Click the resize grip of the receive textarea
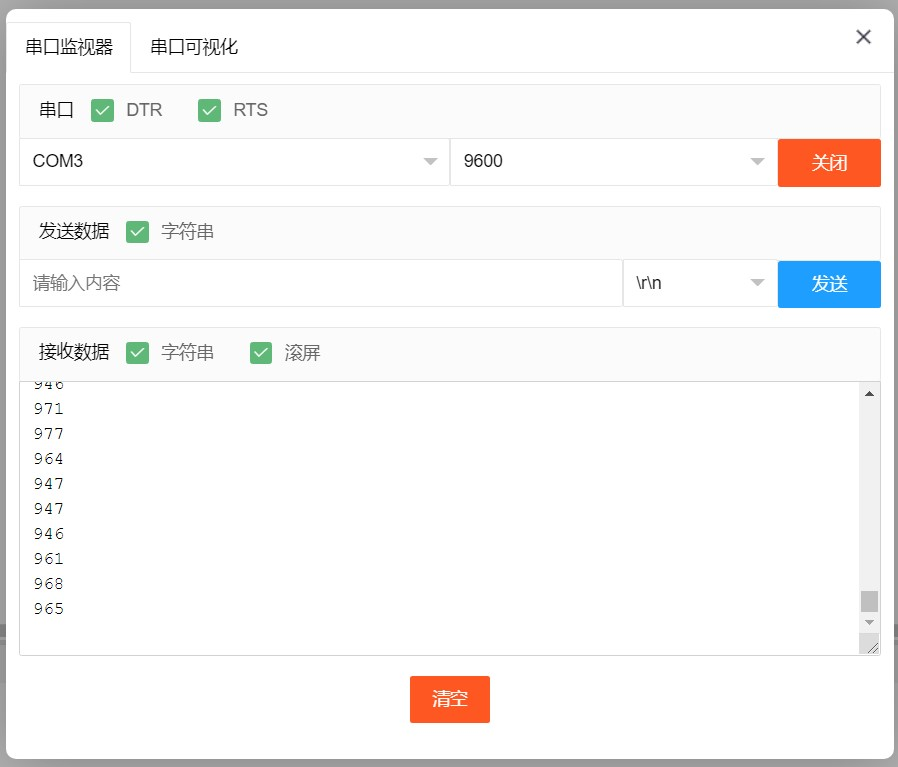The height and width of the screenshot is (767, 898). click(872, 647)
